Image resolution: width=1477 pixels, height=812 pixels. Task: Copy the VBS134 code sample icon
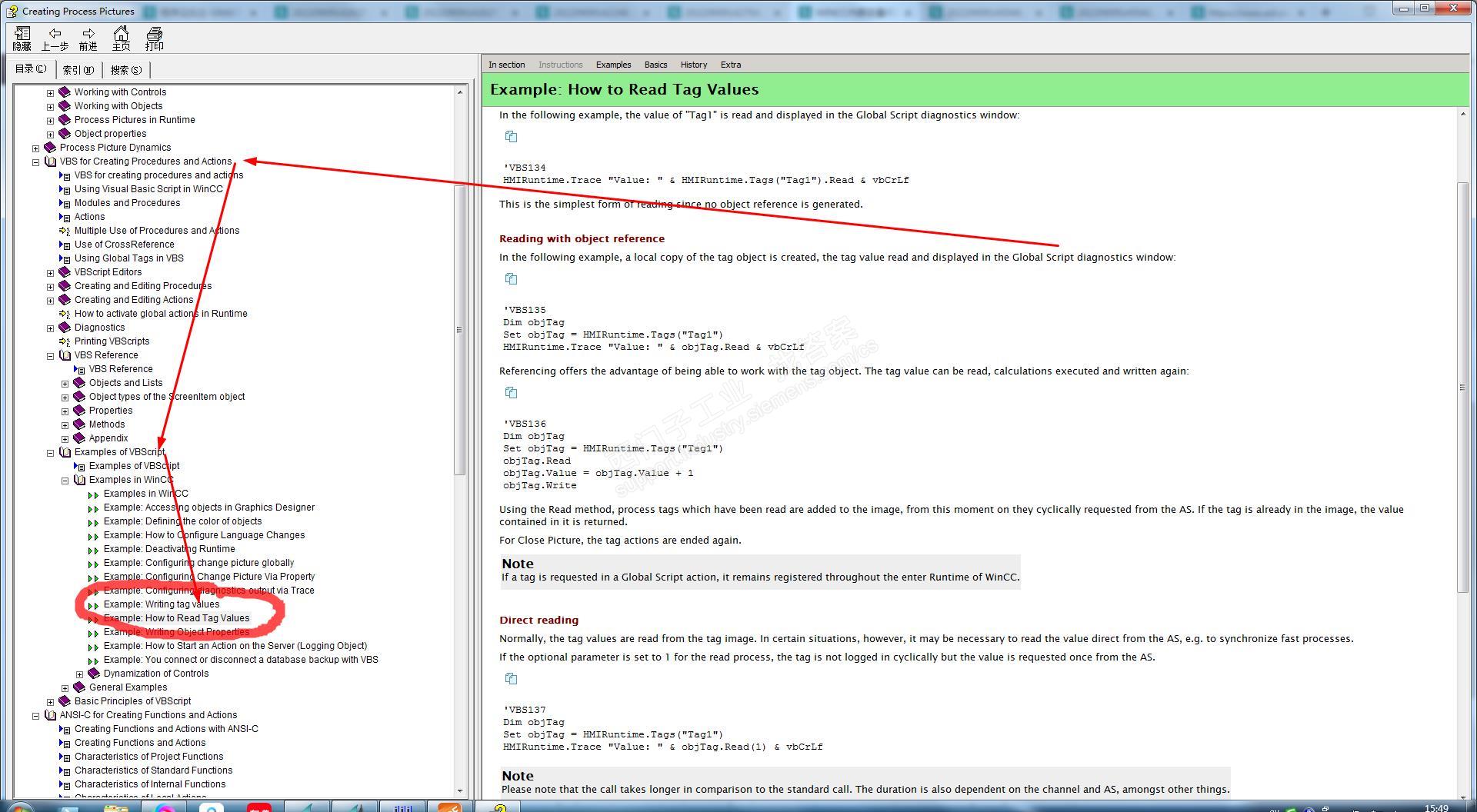(x=511, y=137)
